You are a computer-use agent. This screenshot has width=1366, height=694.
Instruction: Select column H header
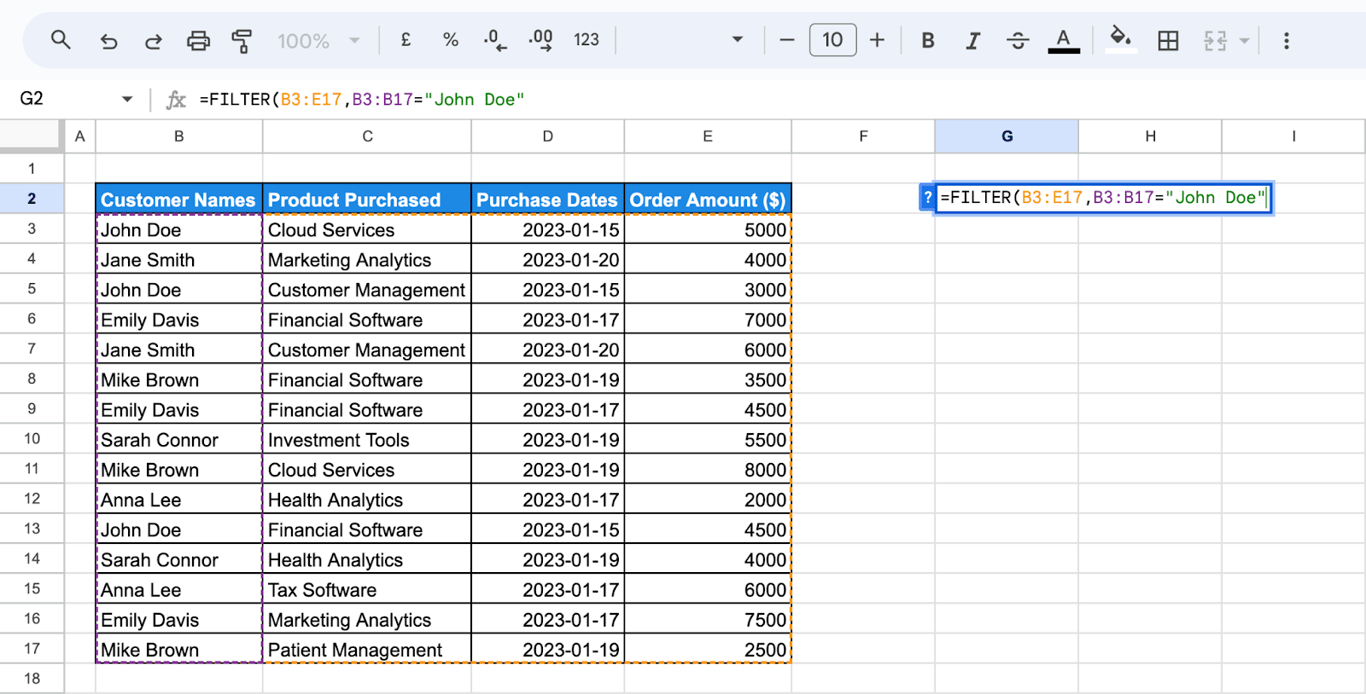coord(1150,136)
